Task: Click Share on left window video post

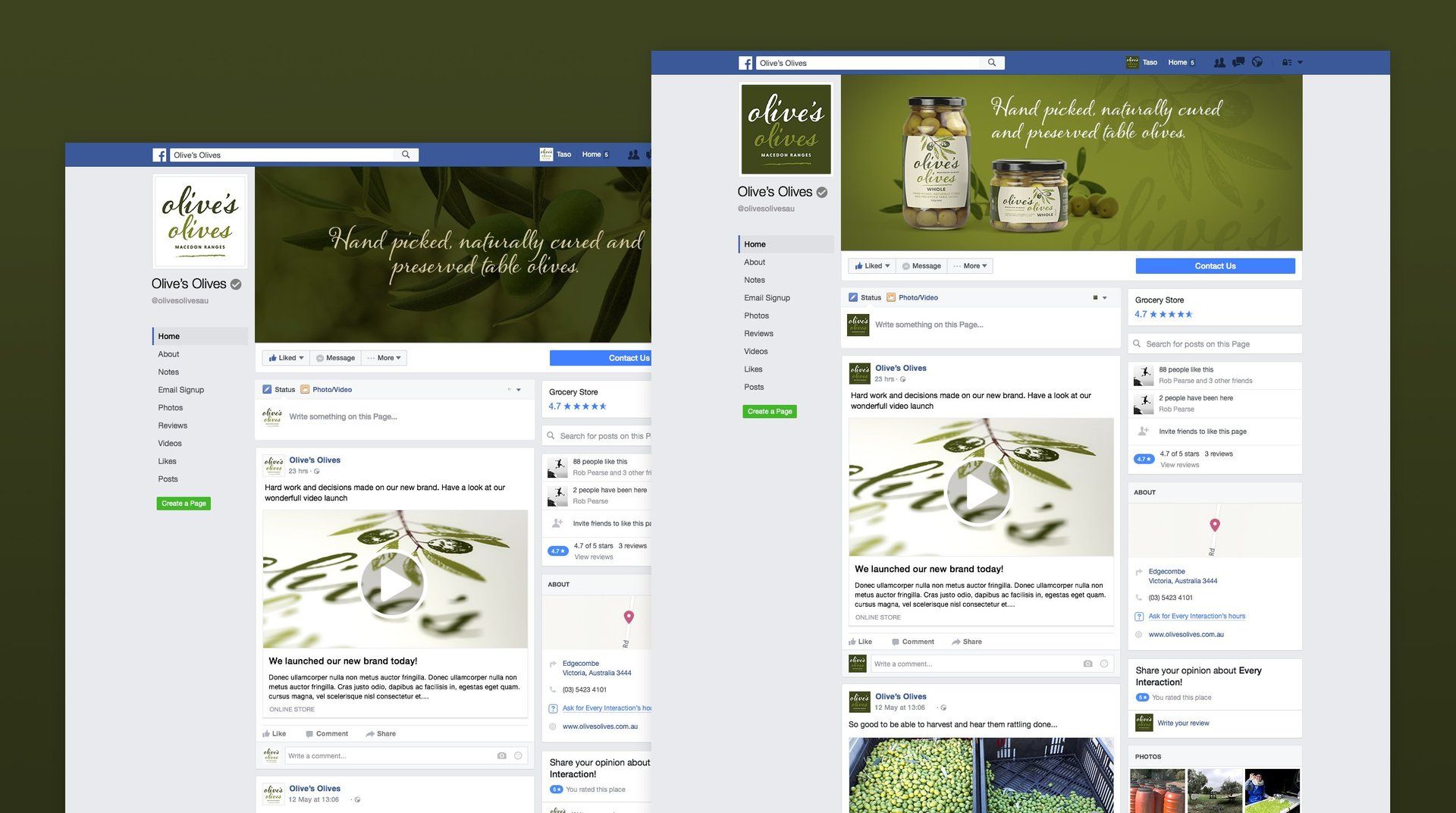Action: click(381, 733)
